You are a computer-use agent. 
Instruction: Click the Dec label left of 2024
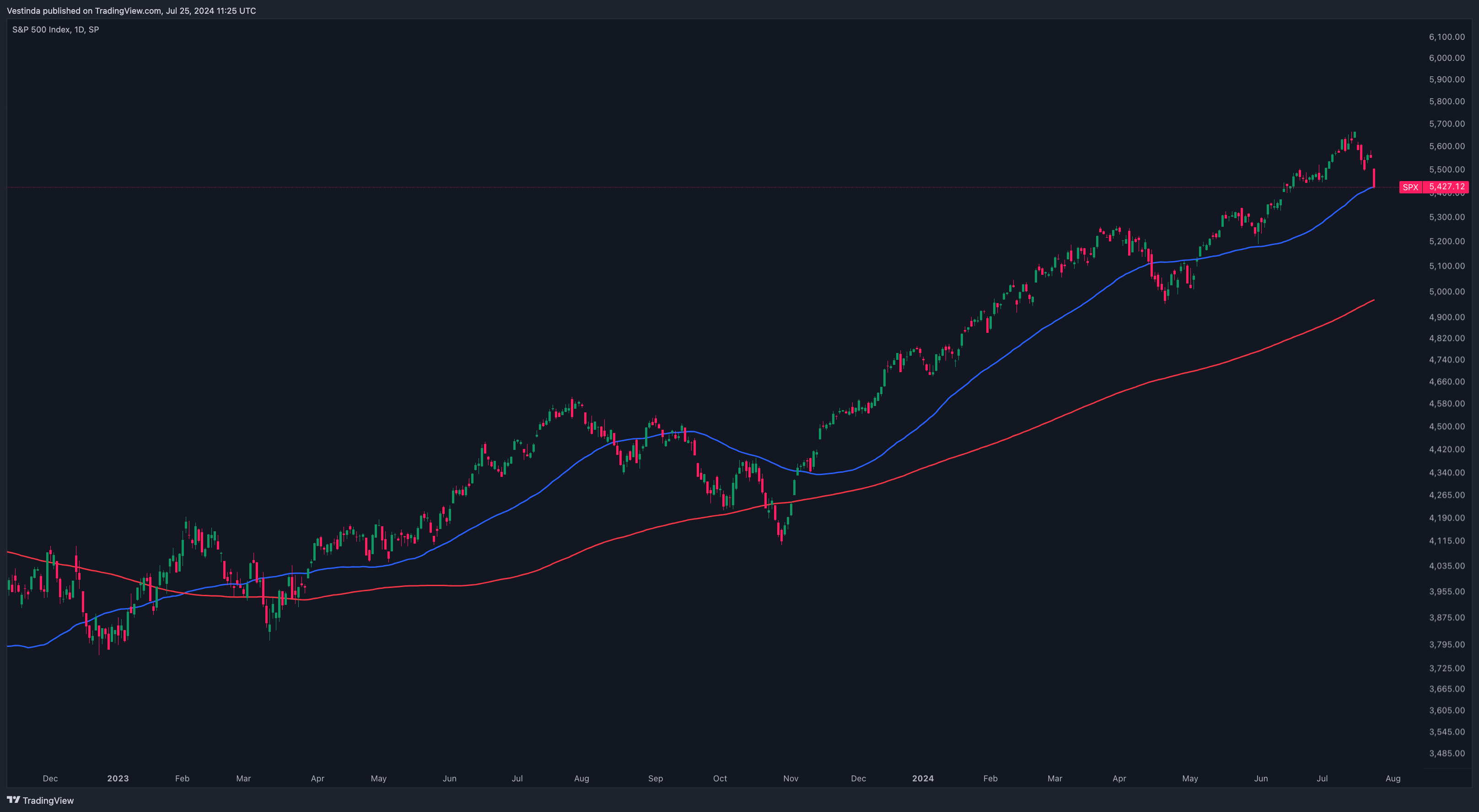tap(858, 778)
